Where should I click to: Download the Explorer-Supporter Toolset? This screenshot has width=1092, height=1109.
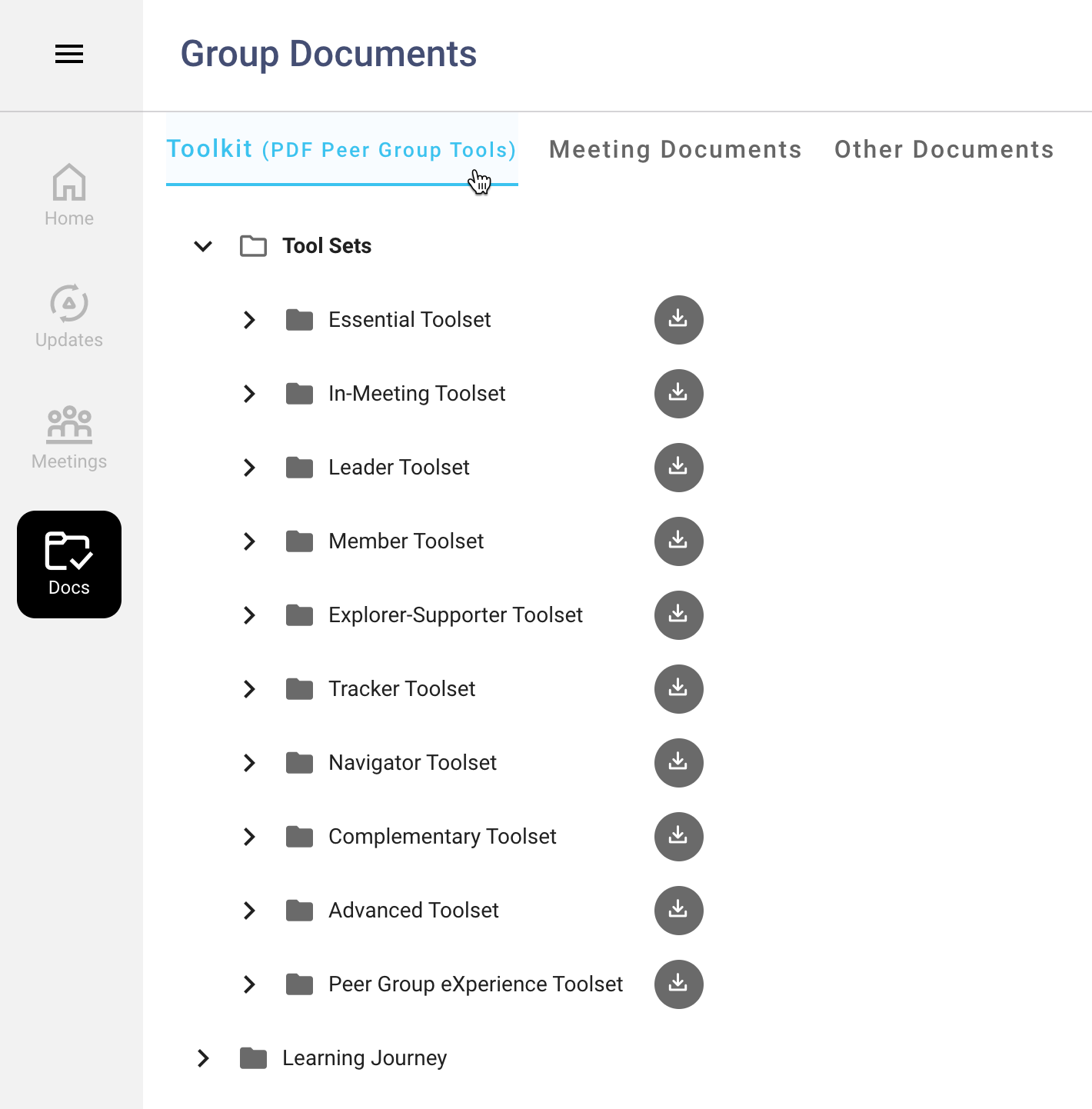coord(678,615)
